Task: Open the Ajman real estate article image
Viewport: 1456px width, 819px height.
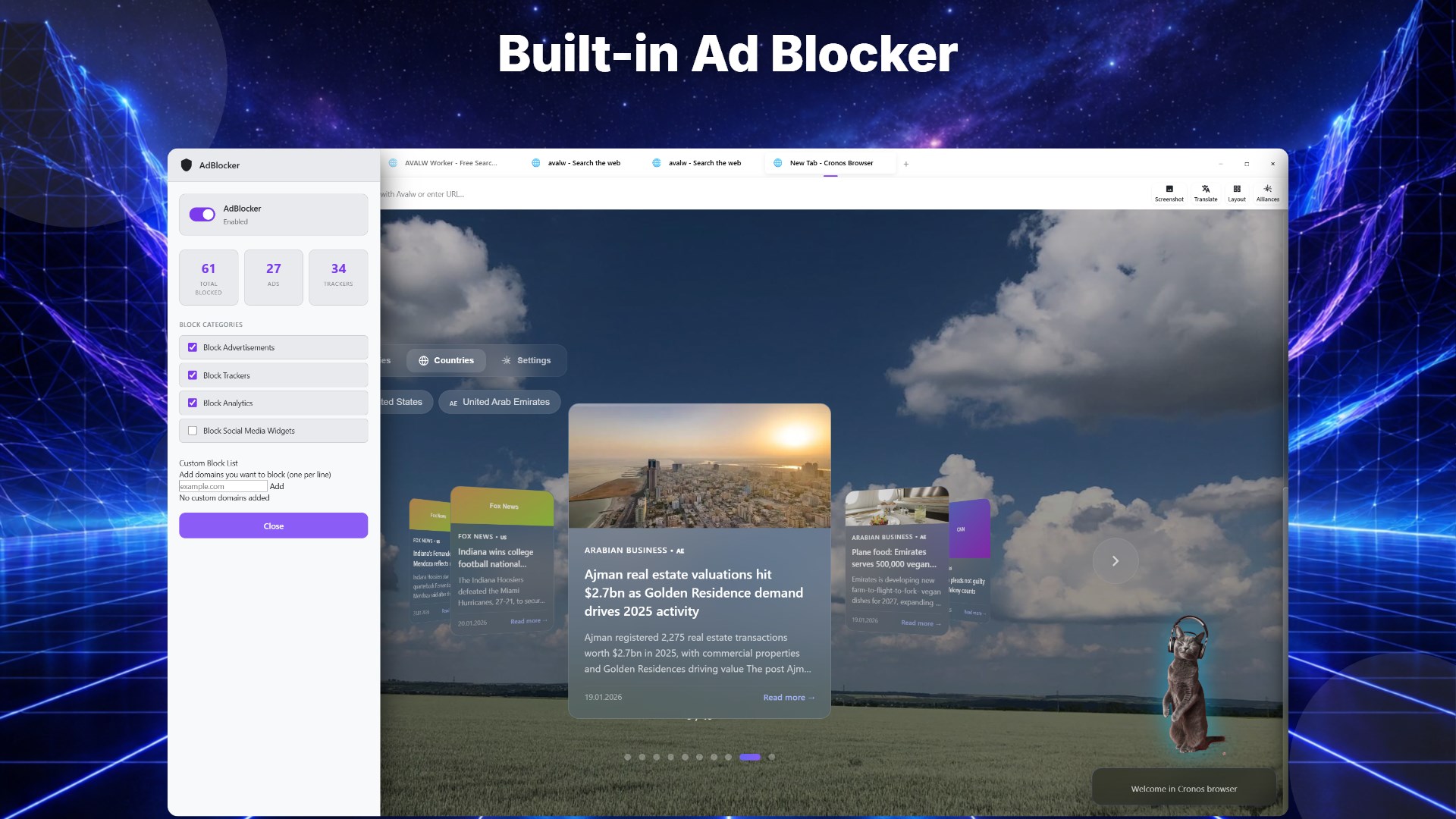Action: pos(699,466)
